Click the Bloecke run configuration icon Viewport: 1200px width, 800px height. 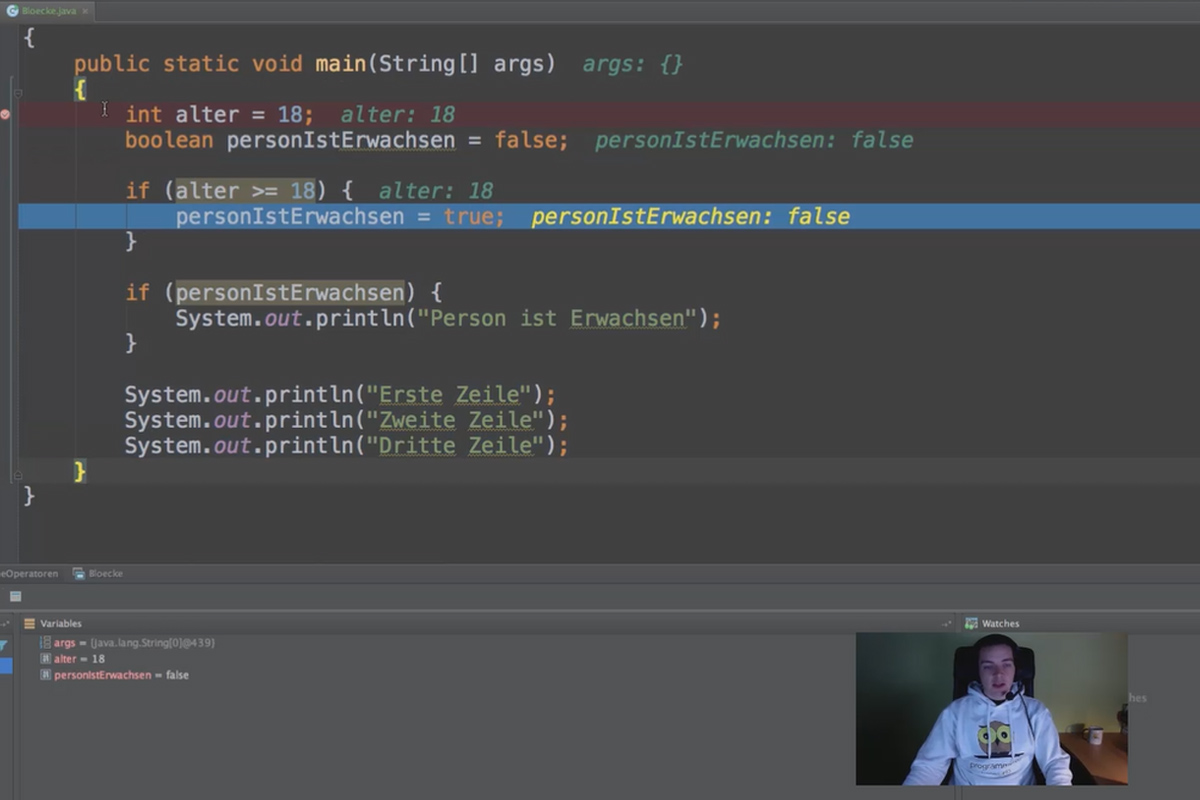[x=80, y=573]
